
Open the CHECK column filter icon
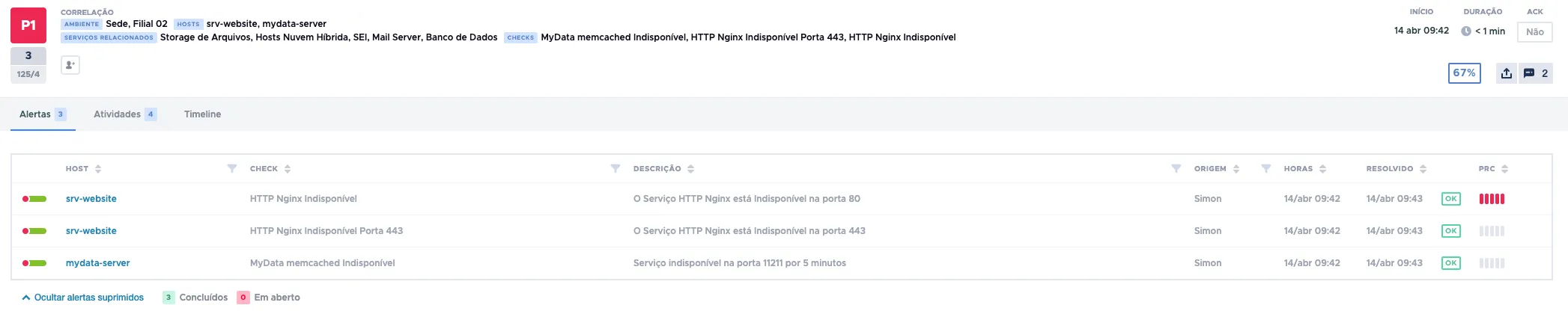tap(616, 169)
